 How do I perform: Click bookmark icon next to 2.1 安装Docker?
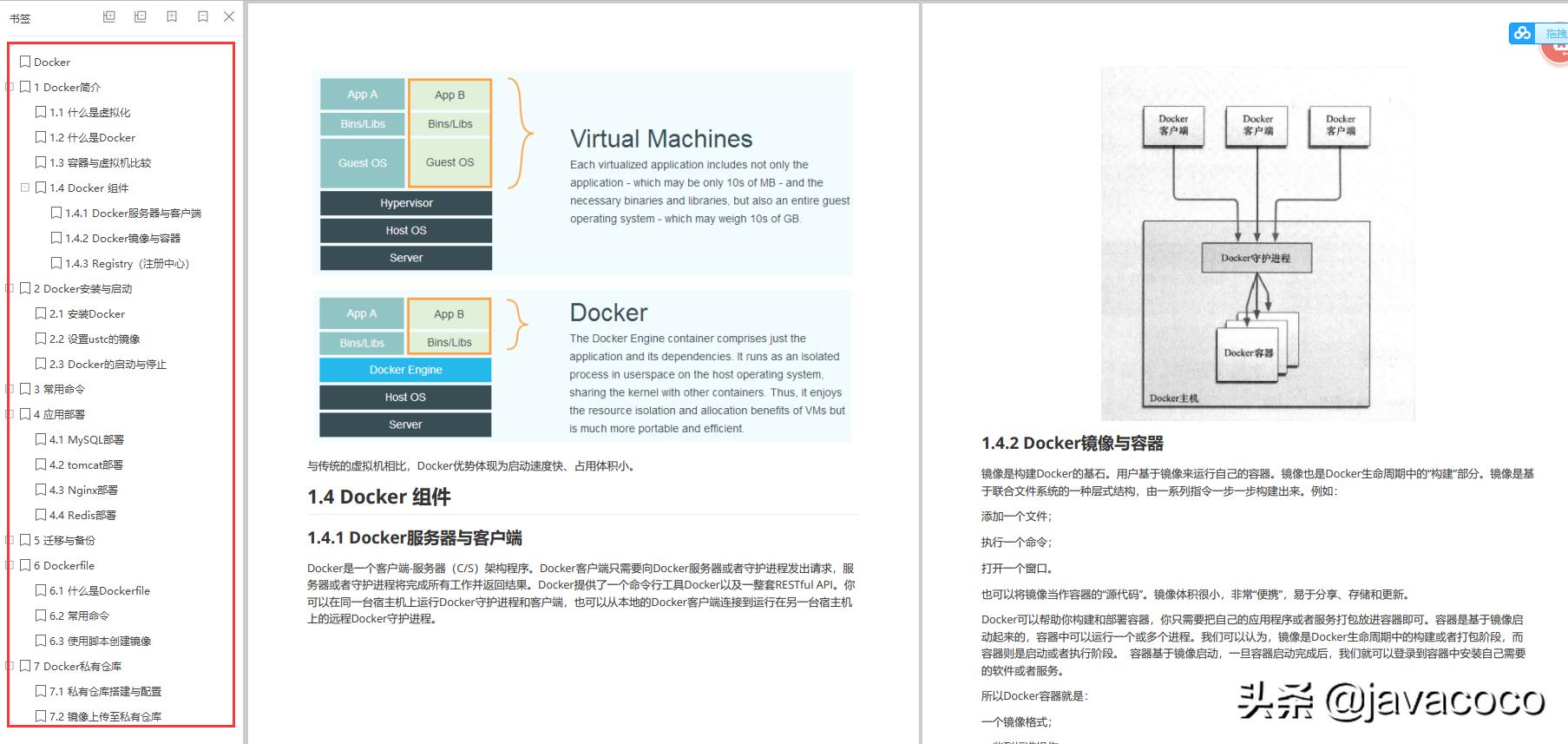click(41, 313)
